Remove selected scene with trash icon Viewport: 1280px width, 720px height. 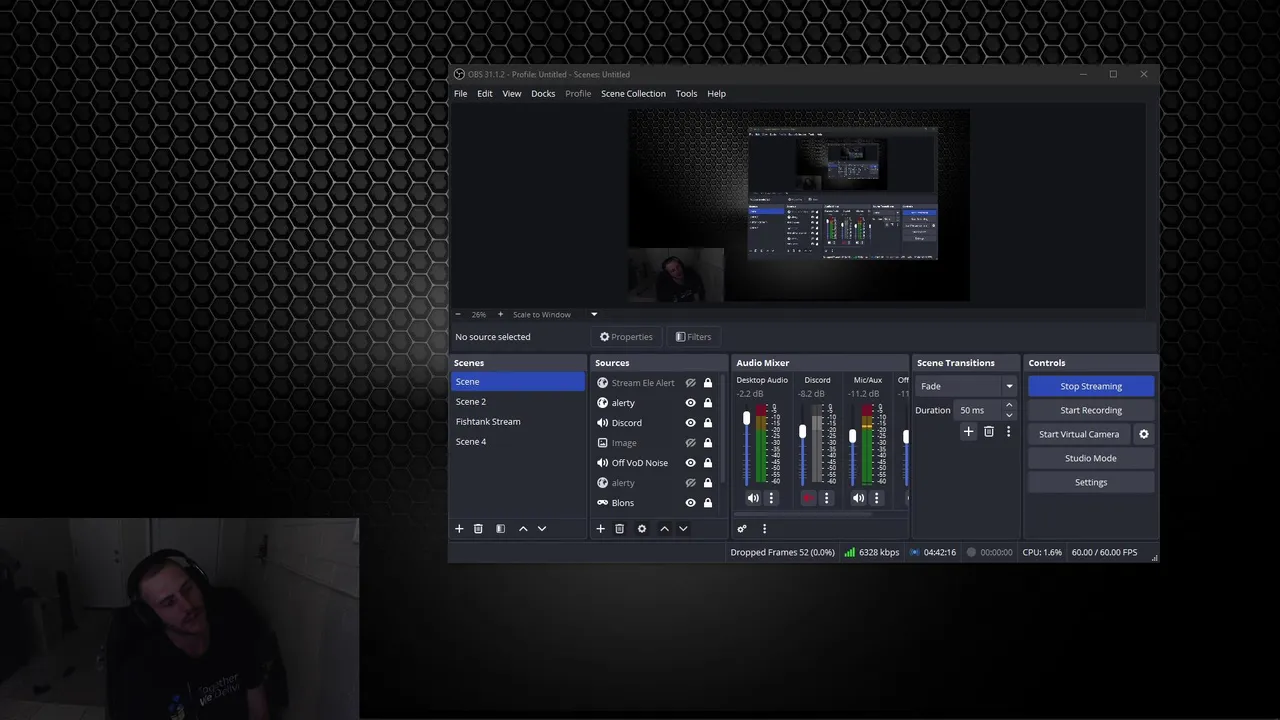click(478, 529)
